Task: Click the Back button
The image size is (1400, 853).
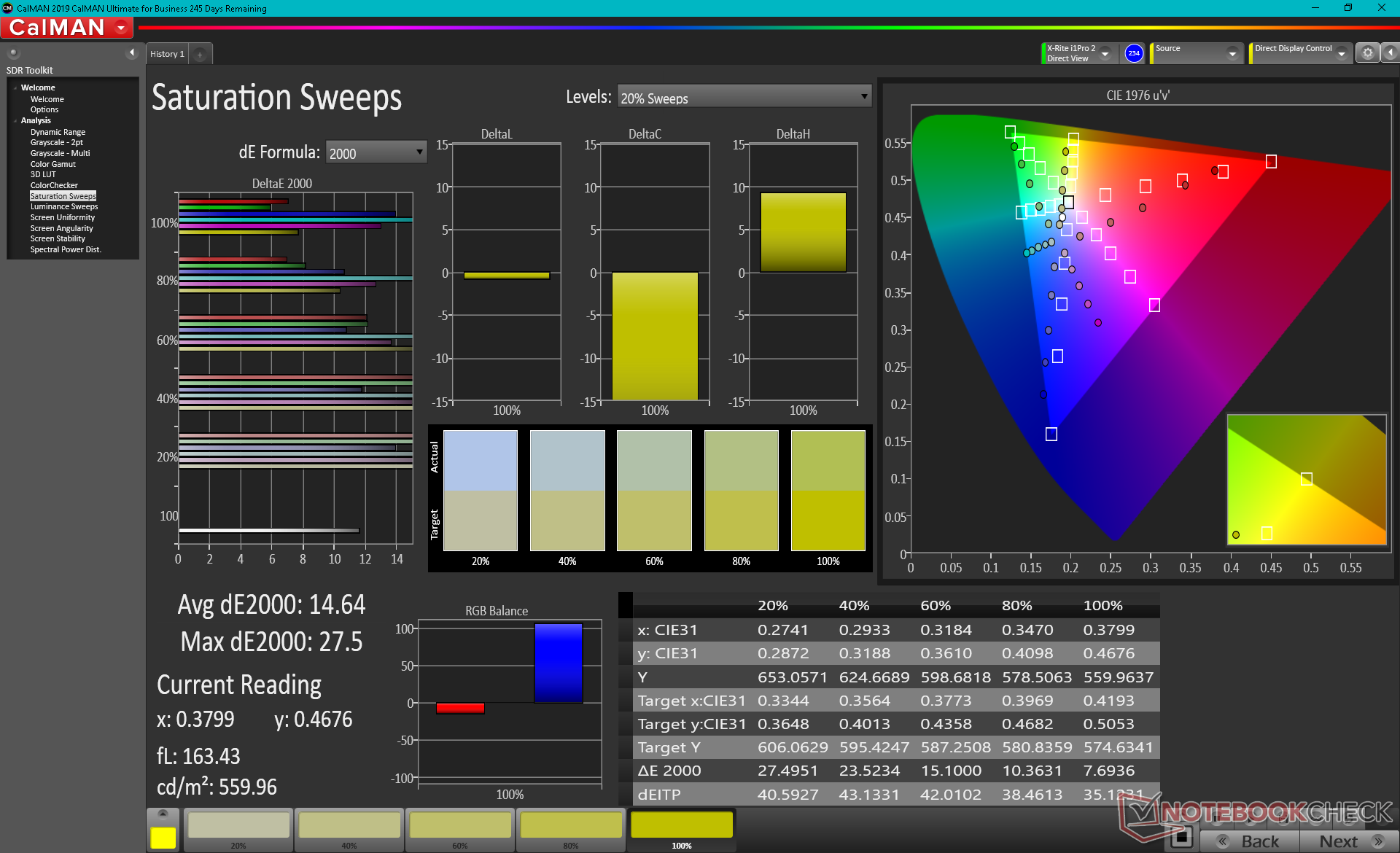Action: 1250,841
